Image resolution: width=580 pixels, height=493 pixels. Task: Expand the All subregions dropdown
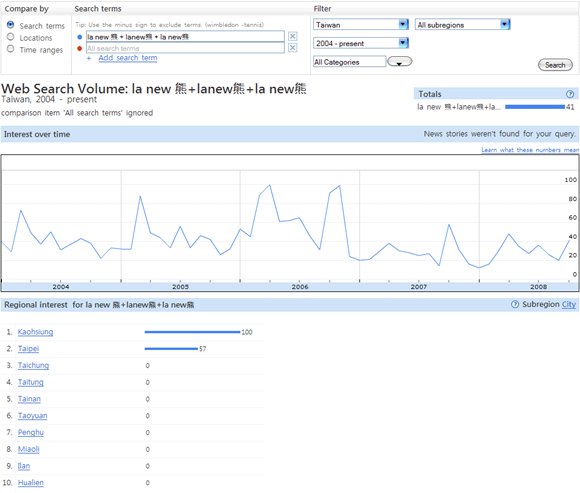462,24
